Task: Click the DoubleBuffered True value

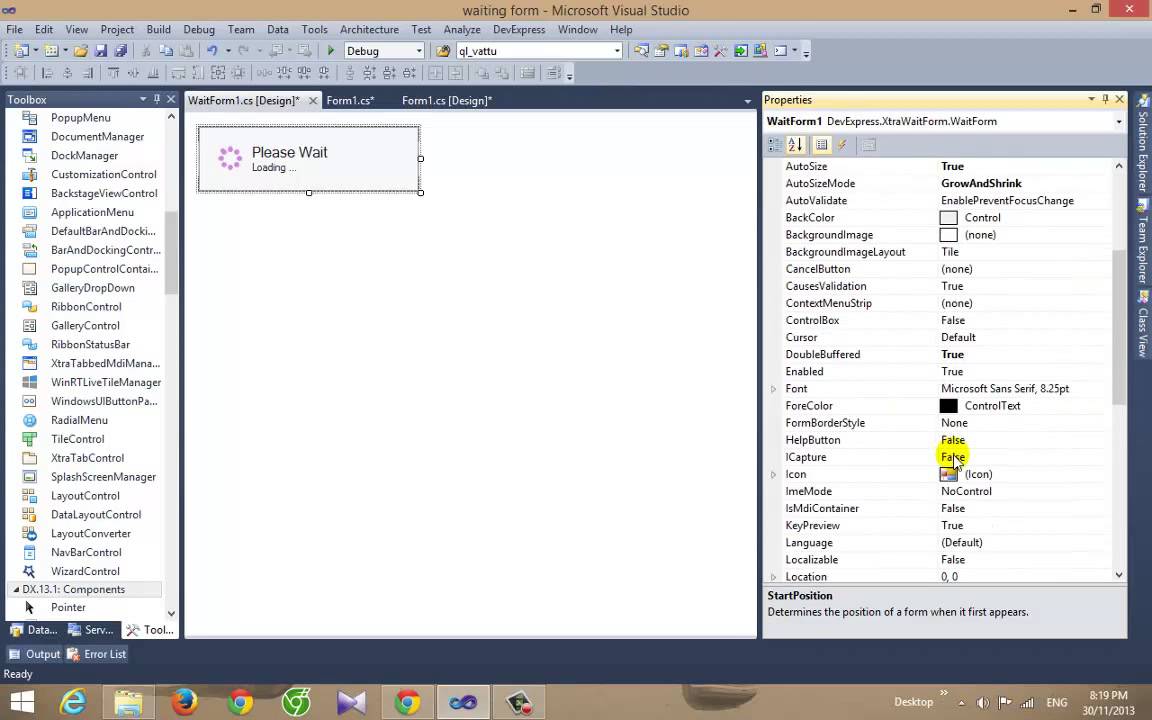Action: click(x=952, y=354)
